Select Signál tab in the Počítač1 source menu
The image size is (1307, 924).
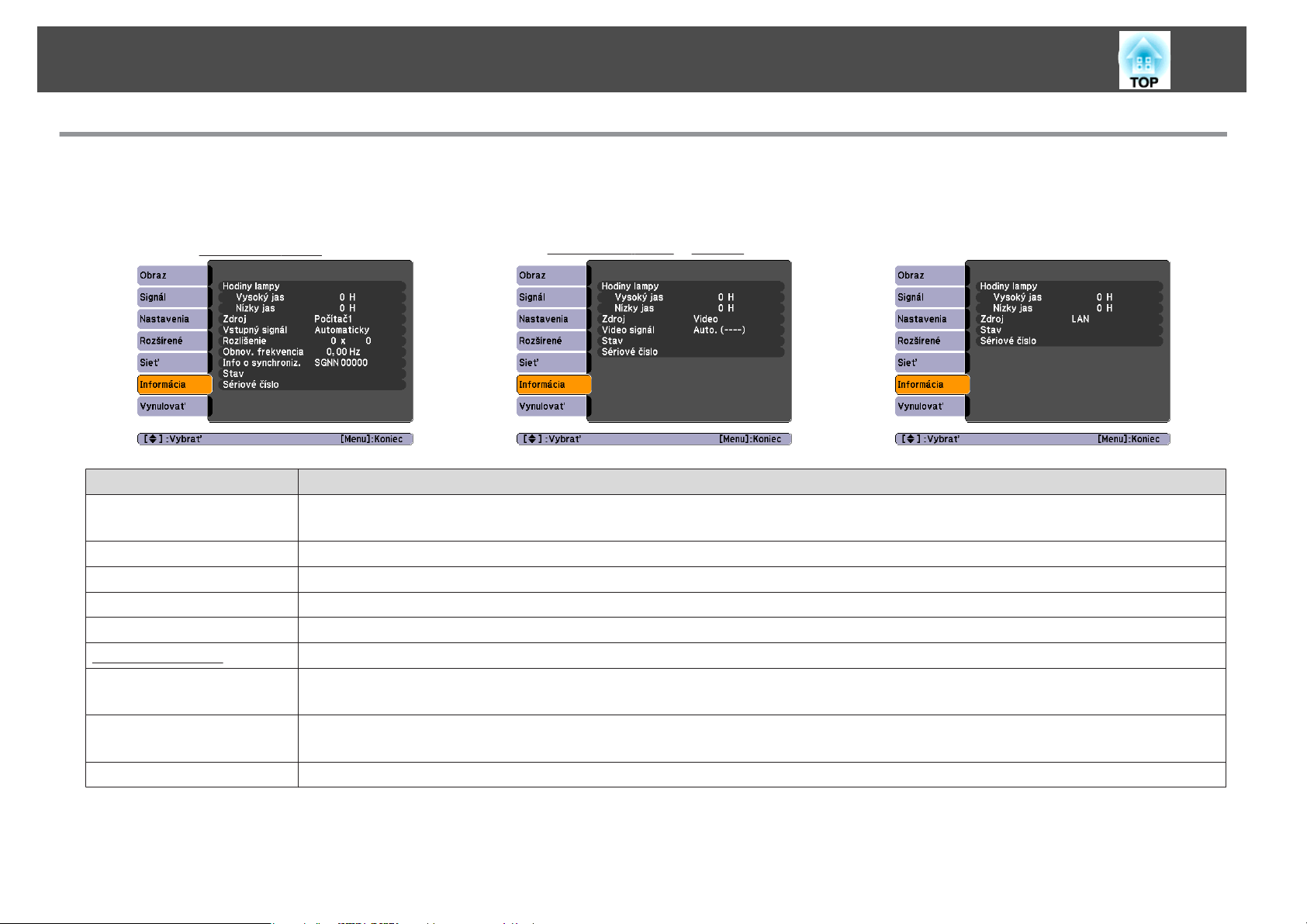[173, 297]
